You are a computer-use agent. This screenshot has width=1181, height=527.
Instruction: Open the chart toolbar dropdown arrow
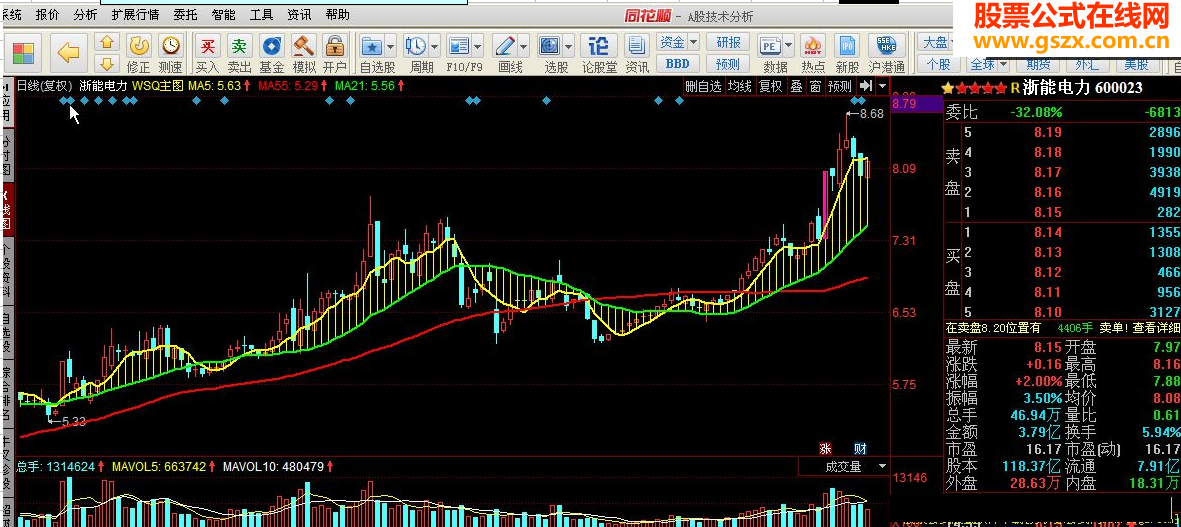882,86
